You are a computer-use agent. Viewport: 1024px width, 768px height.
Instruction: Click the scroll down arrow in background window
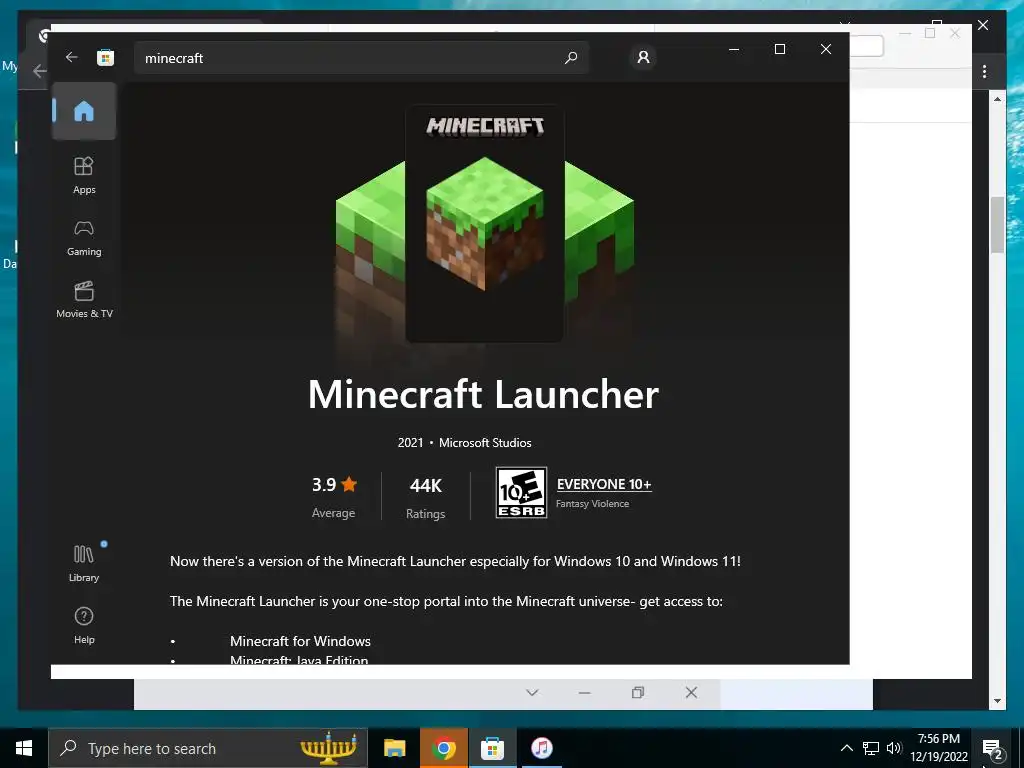click(x=997, y=701)
